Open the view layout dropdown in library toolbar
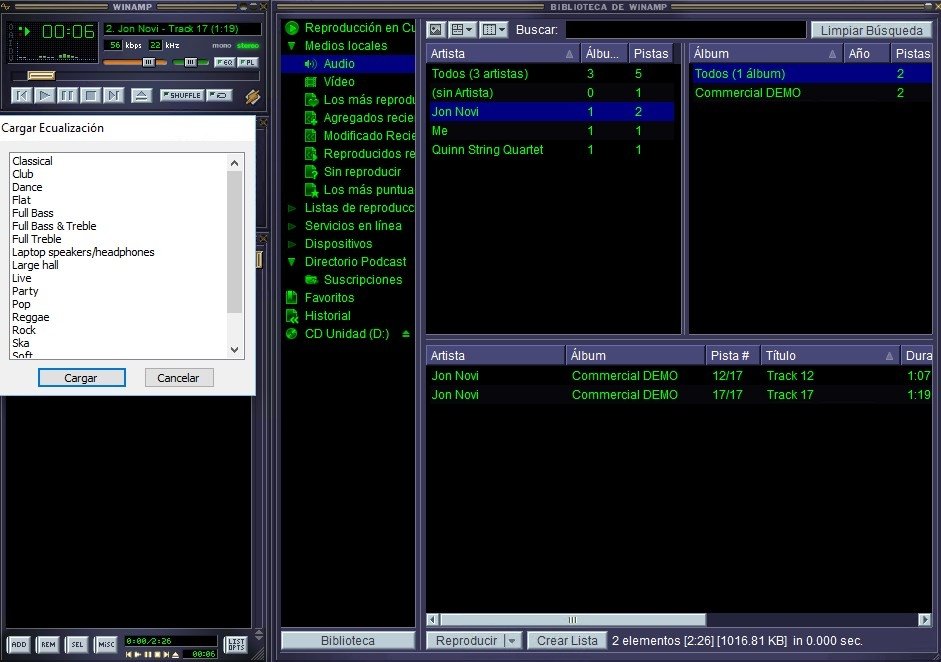 (x=462, y=29)
